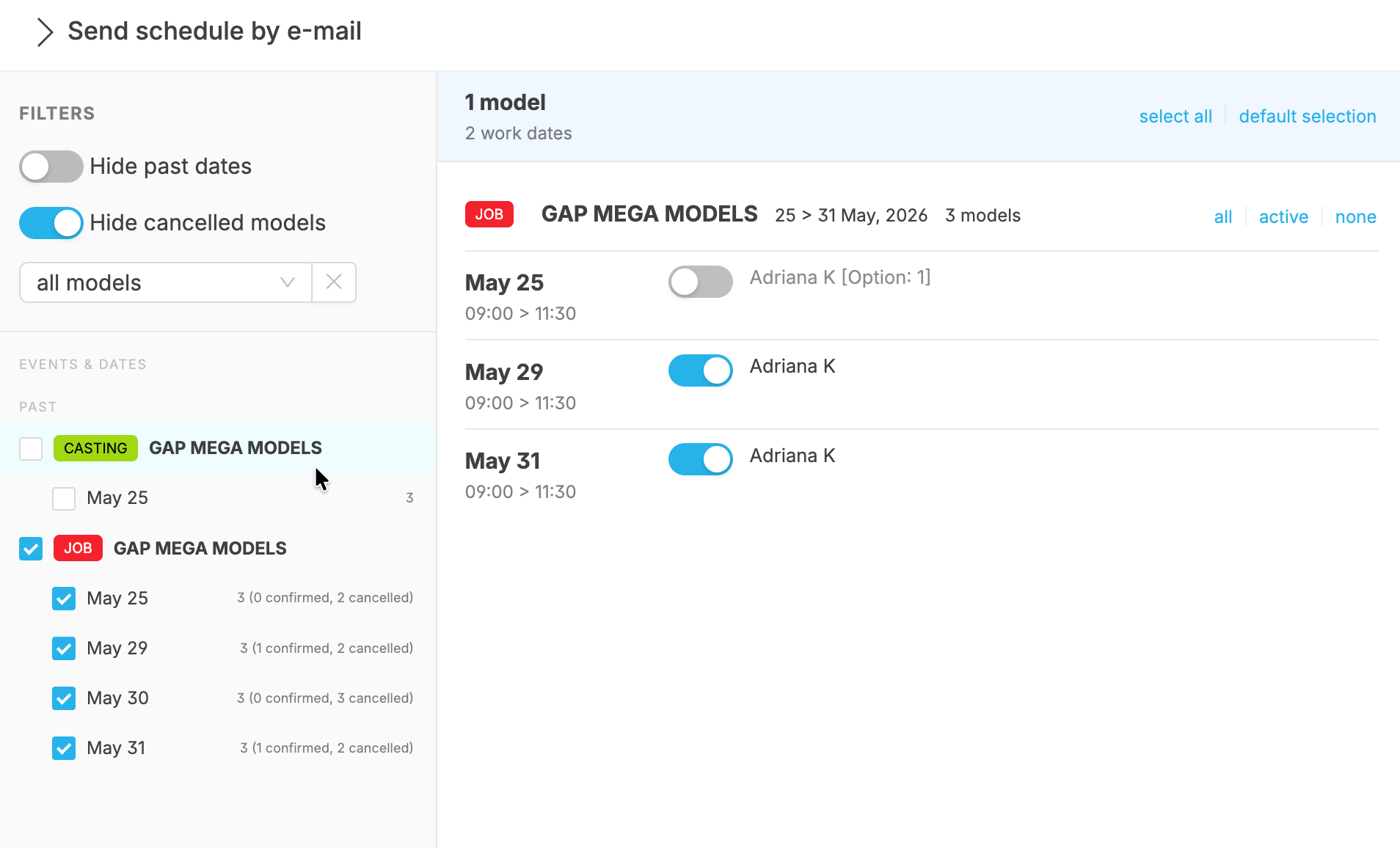The image size is (1400, 848).
Task: Enable Adriana K Option 1 on May 25
Action: coord(700,282)
